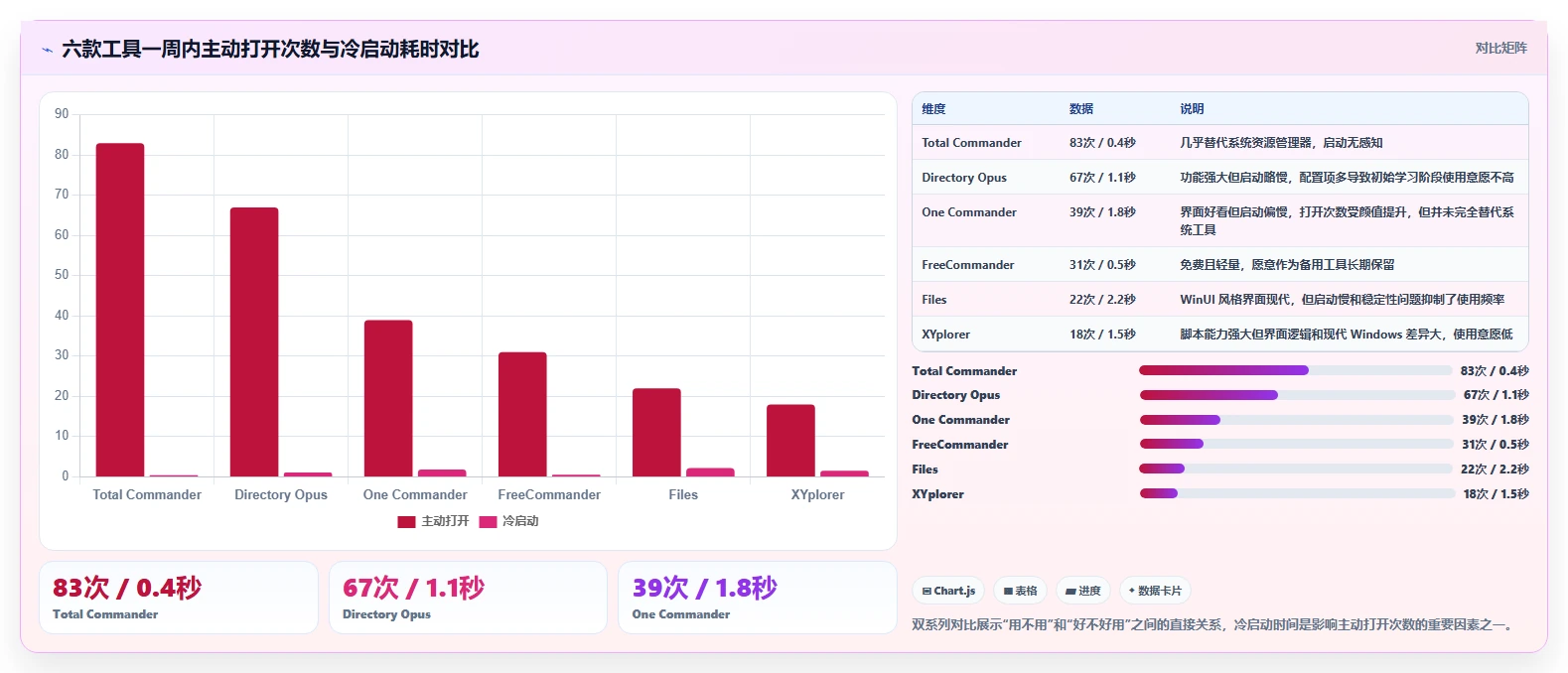Click XYplorer progress bar
1568x673 pixels.
(x=1296, y=493)
